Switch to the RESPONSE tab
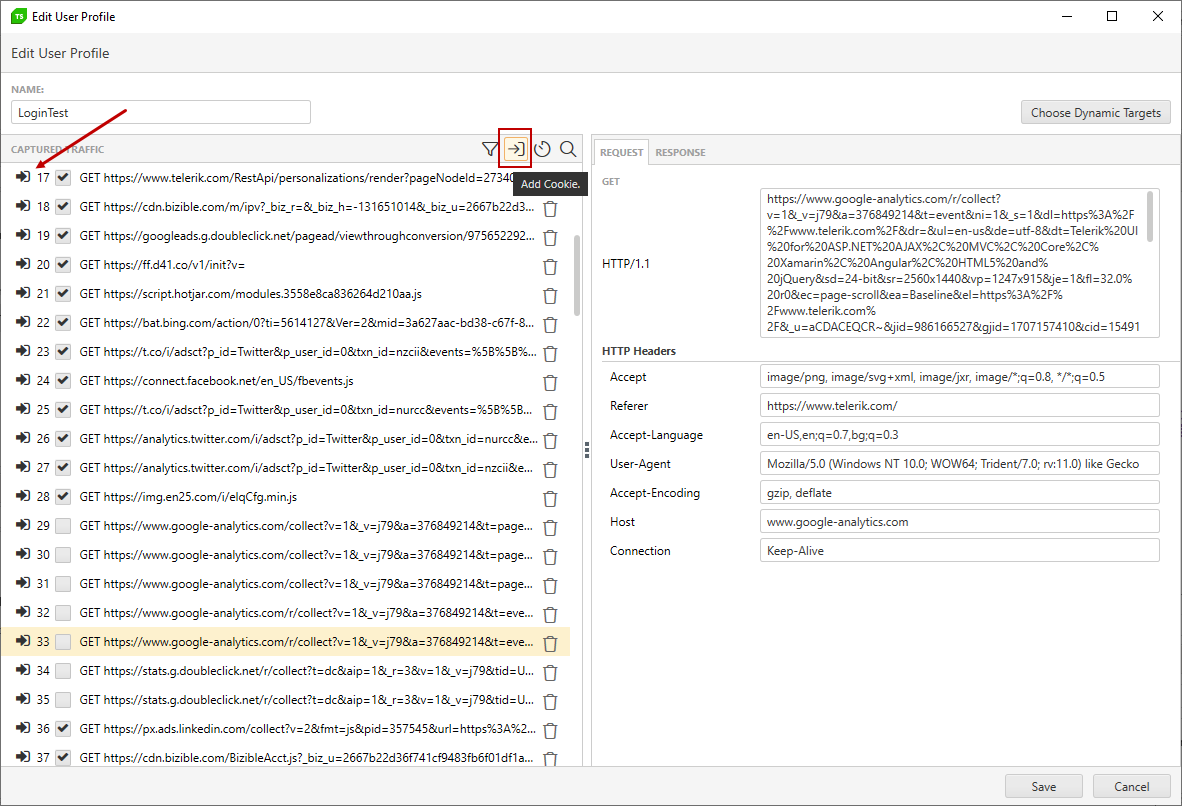 click(680, 152)
